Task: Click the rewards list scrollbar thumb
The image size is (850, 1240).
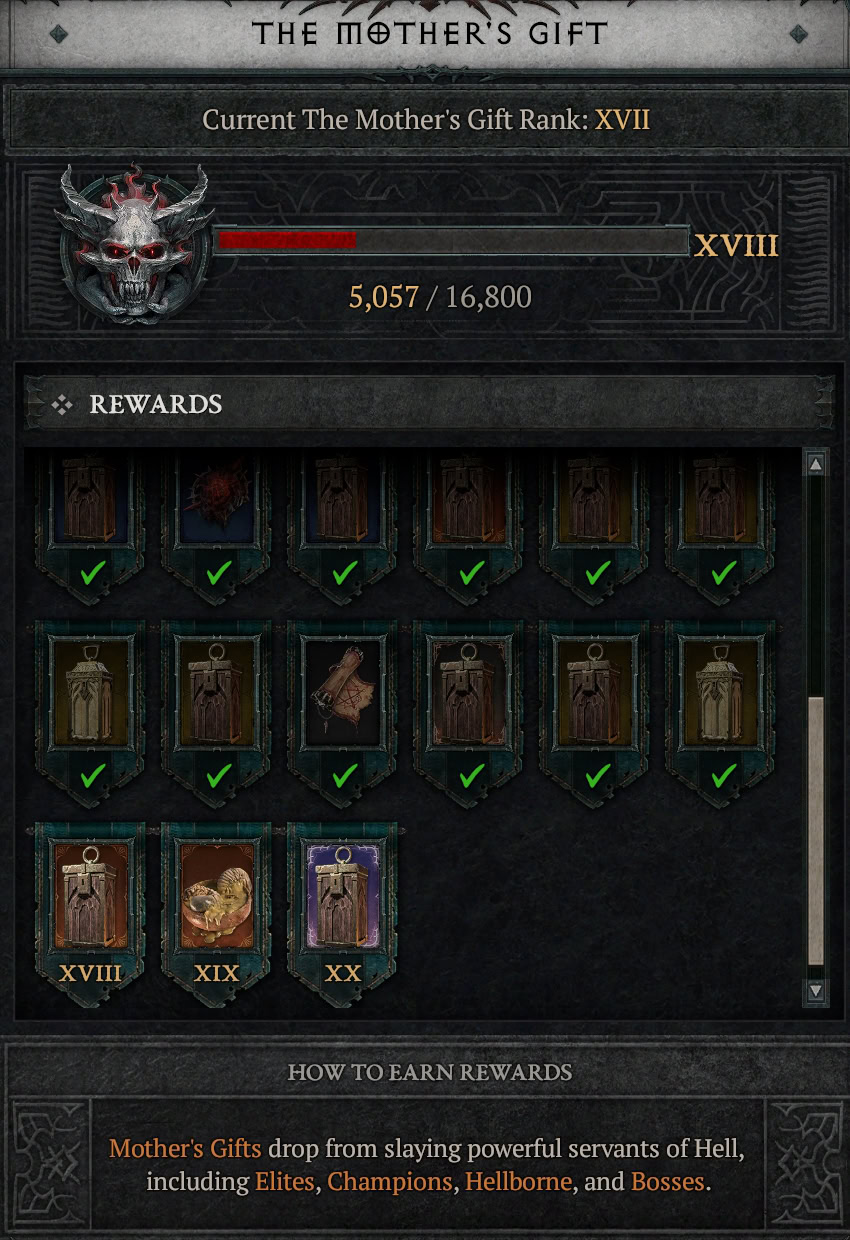Action: coord(816,831)
